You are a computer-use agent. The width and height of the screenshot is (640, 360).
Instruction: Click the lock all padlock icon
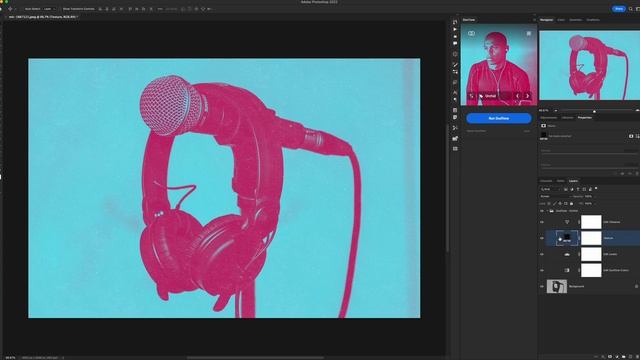click(571, 203)
